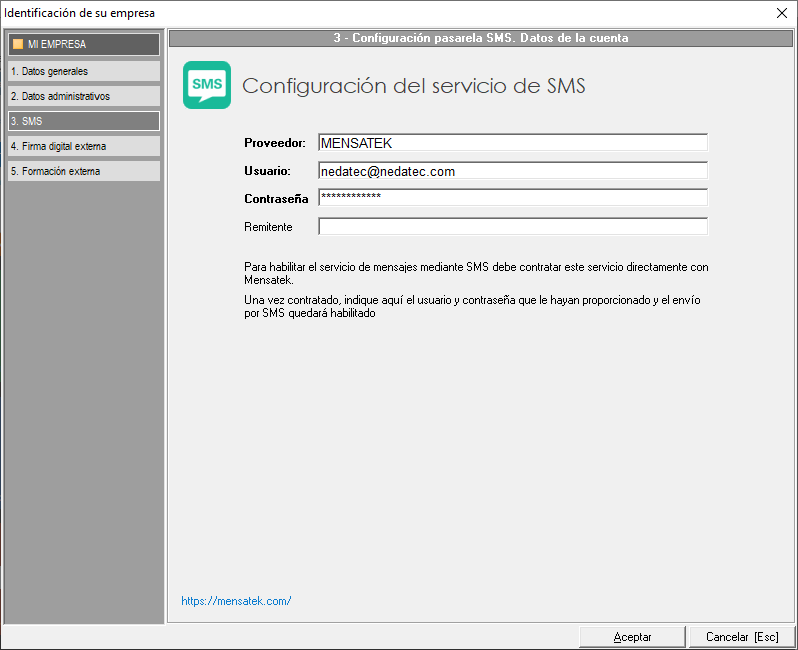Click the Configuración pasarela SMS header bar
Screen dimensions: 798x650
pyautogui.click(x=480, y=38)
